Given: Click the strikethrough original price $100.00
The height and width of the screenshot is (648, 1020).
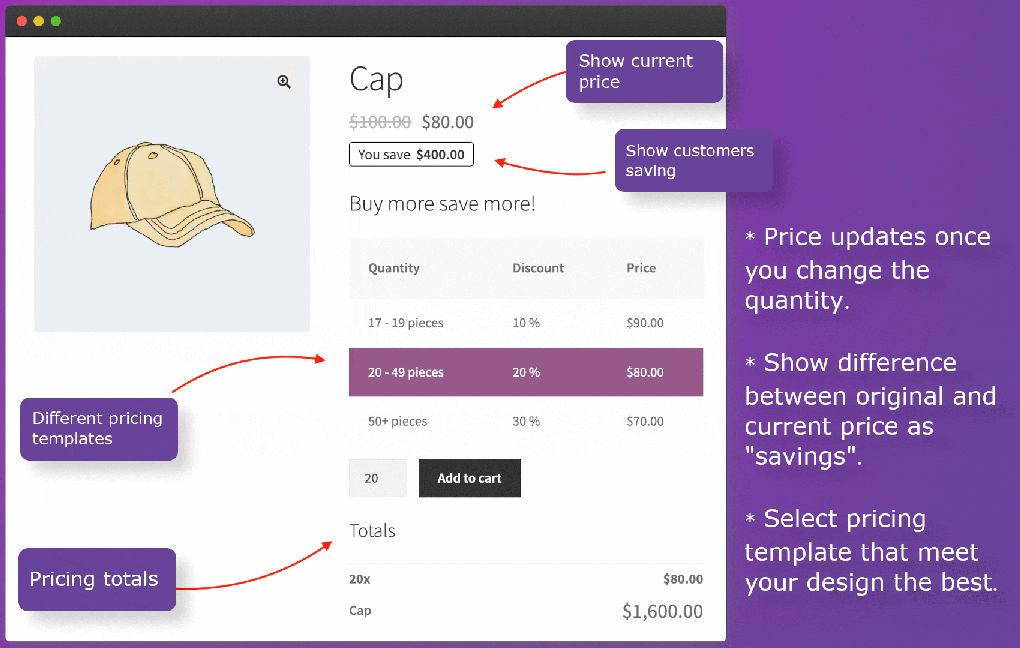Looking at the screenshot, I should (x=377, y=122).
